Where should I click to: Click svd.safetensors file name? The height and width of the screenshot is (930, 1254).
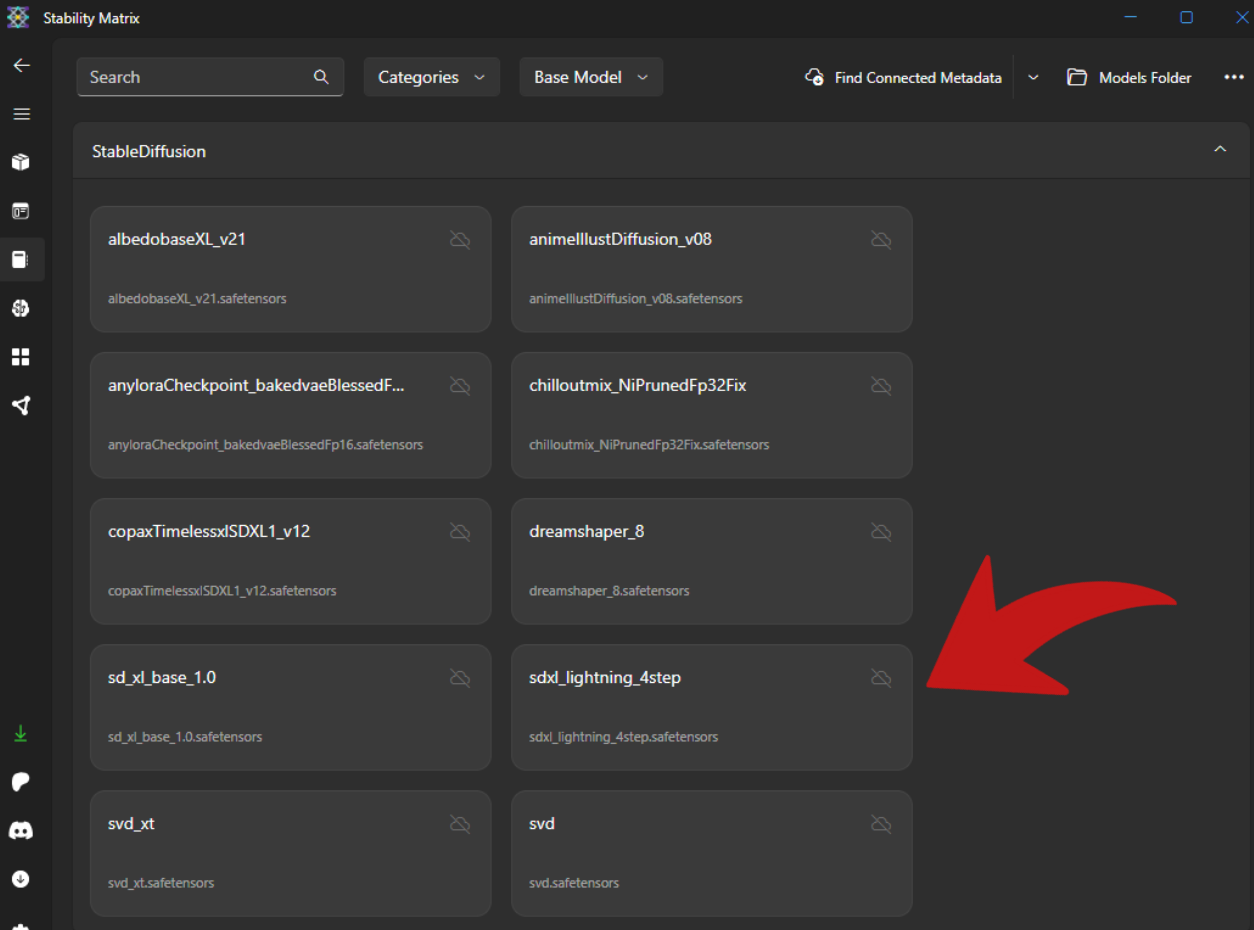574,882
